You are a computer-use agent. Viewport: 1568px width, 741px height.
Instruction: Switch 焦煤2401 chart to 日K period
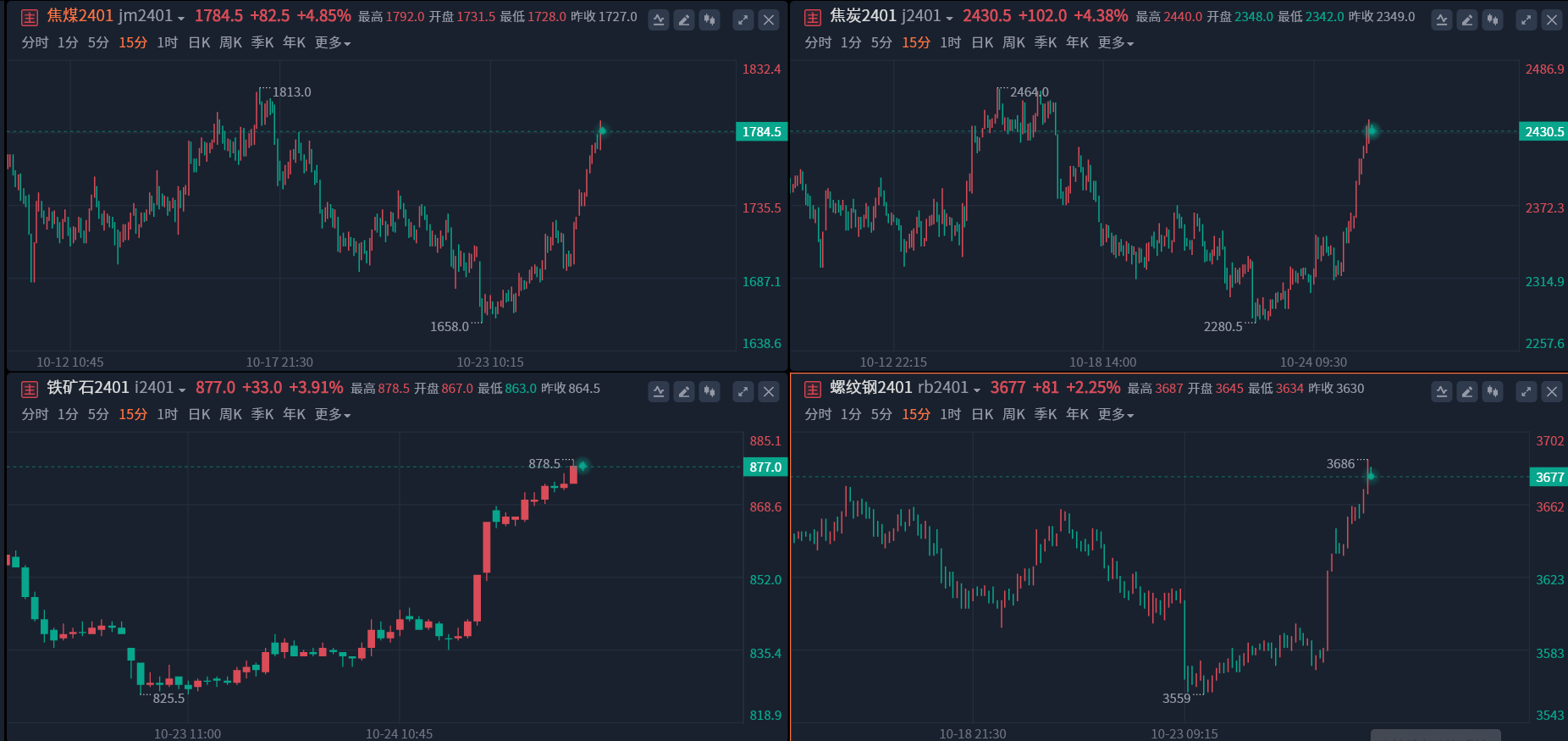[x=199, y=42]
